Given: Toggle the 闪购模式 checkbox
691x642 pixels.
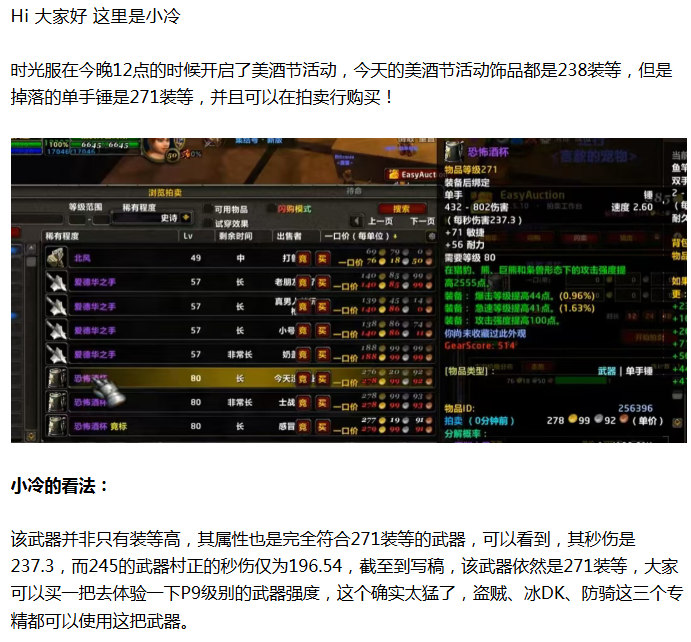Looking at the screenshot, I should [x=271, y=208].
